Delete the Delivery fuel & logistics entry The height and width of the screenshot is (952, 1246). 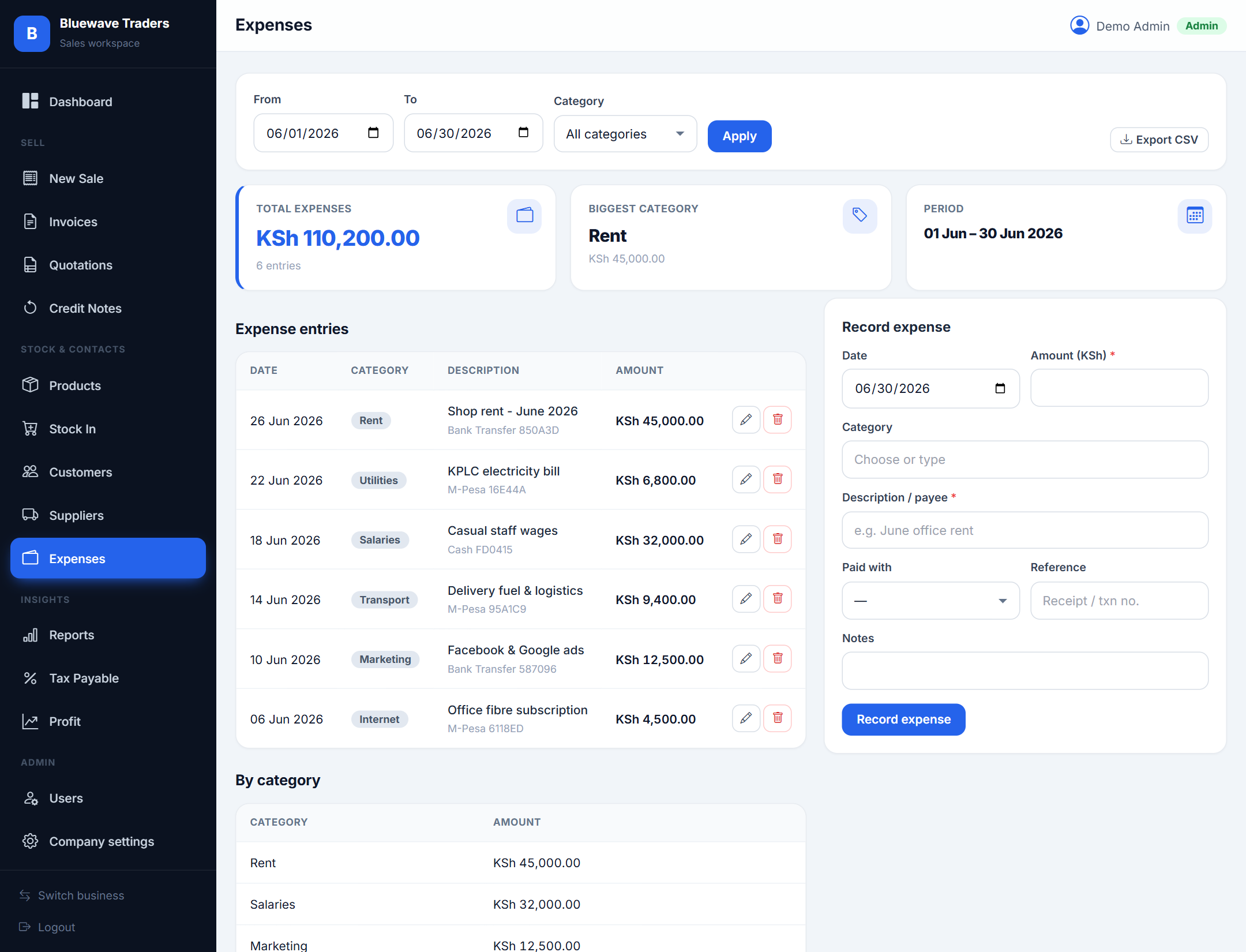778,598
